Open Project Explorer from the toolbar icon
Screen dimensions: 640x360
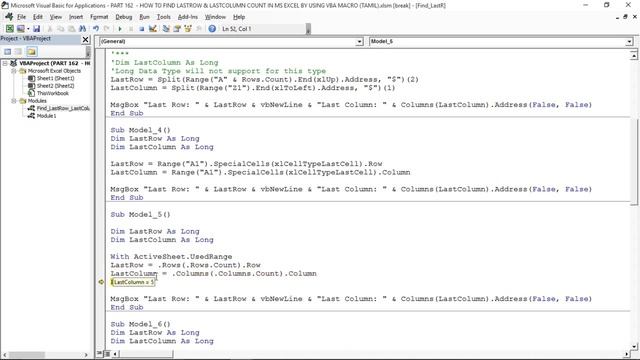166,29
